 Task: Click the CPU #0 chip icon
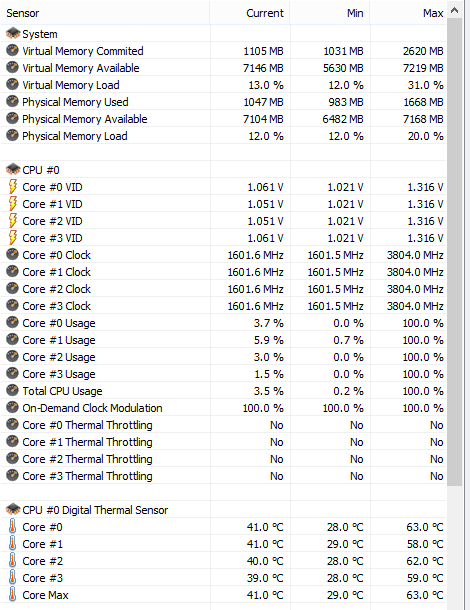(x=13, y=170)
